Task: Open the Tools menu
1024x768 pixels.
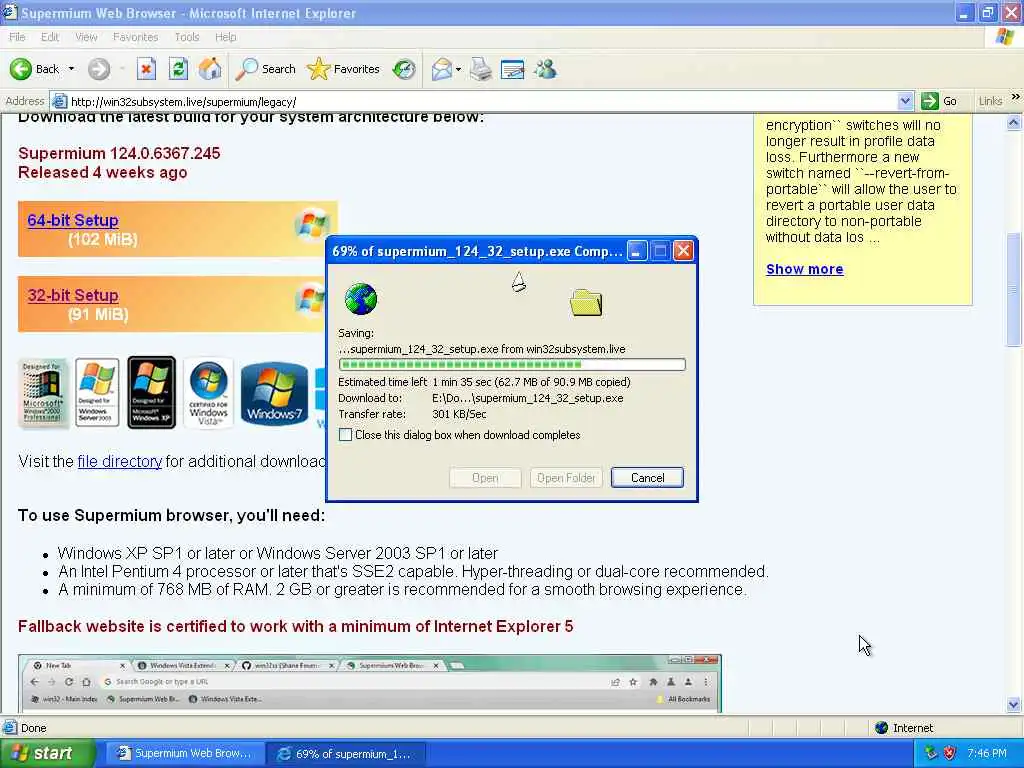Action: point(187,37)
